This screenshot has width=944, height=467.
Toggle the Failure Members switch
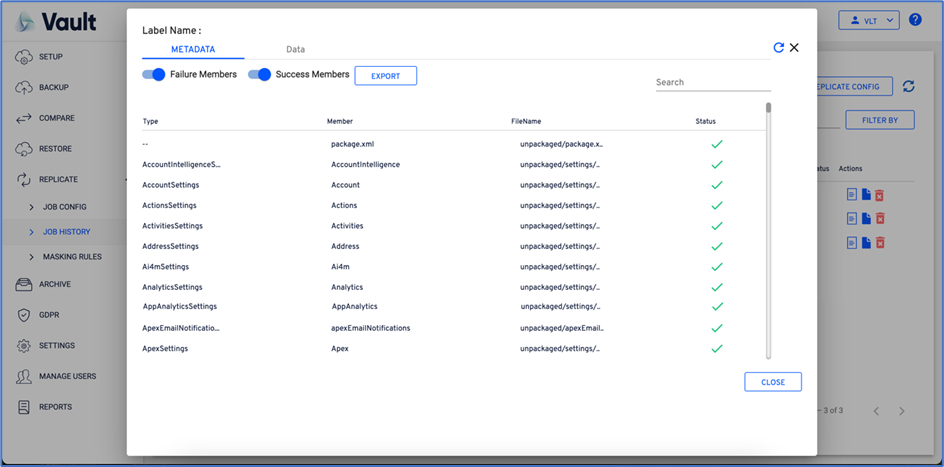154,74
